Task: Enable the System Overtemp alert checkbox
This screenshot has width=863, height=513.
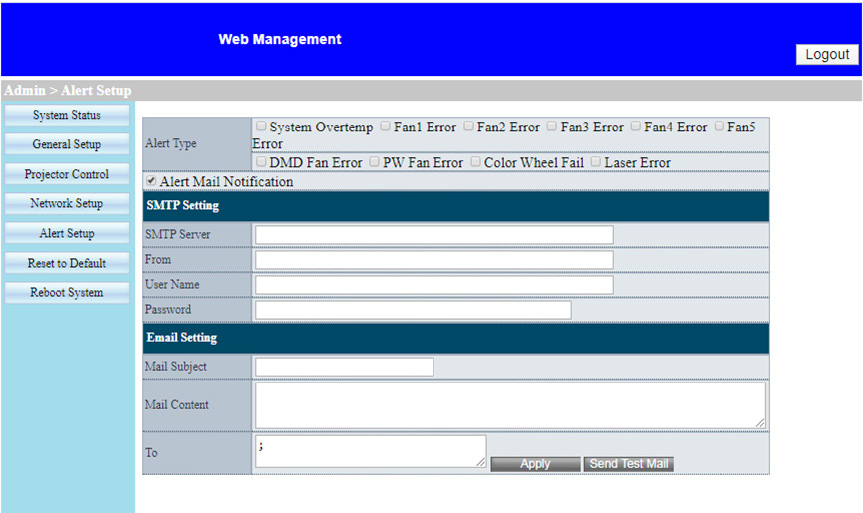Action: click(261, 127)
